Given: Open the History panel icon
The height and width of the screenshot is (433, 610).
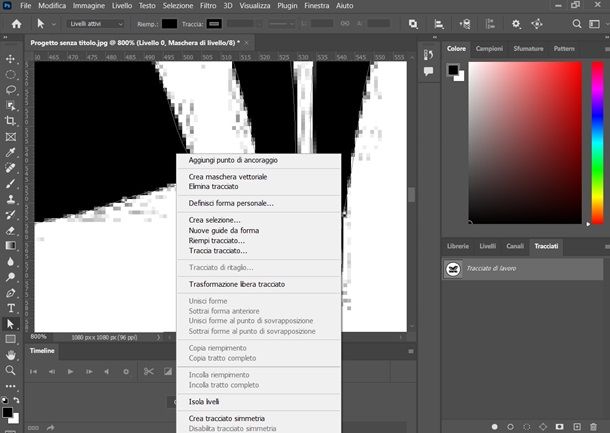Looking at the screenshot, I should pos(428,55).
